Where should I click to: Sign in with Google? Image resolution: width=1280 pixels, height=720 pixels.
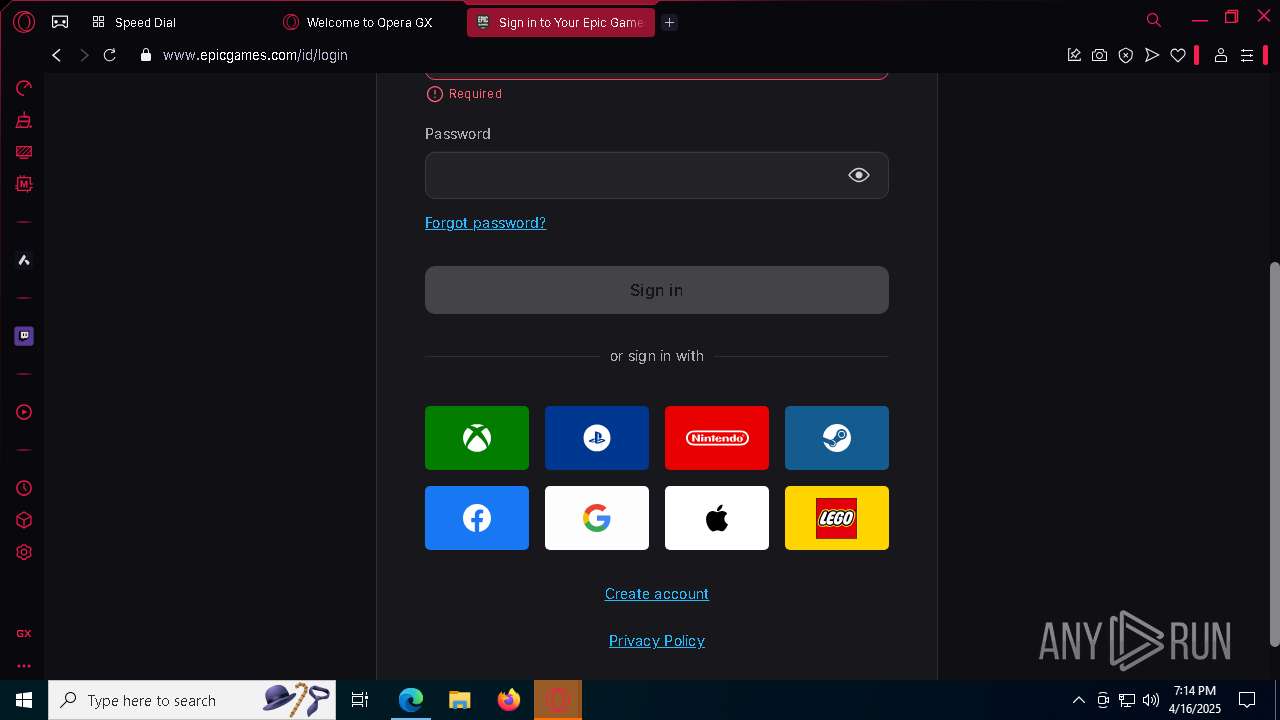[597, 518]
